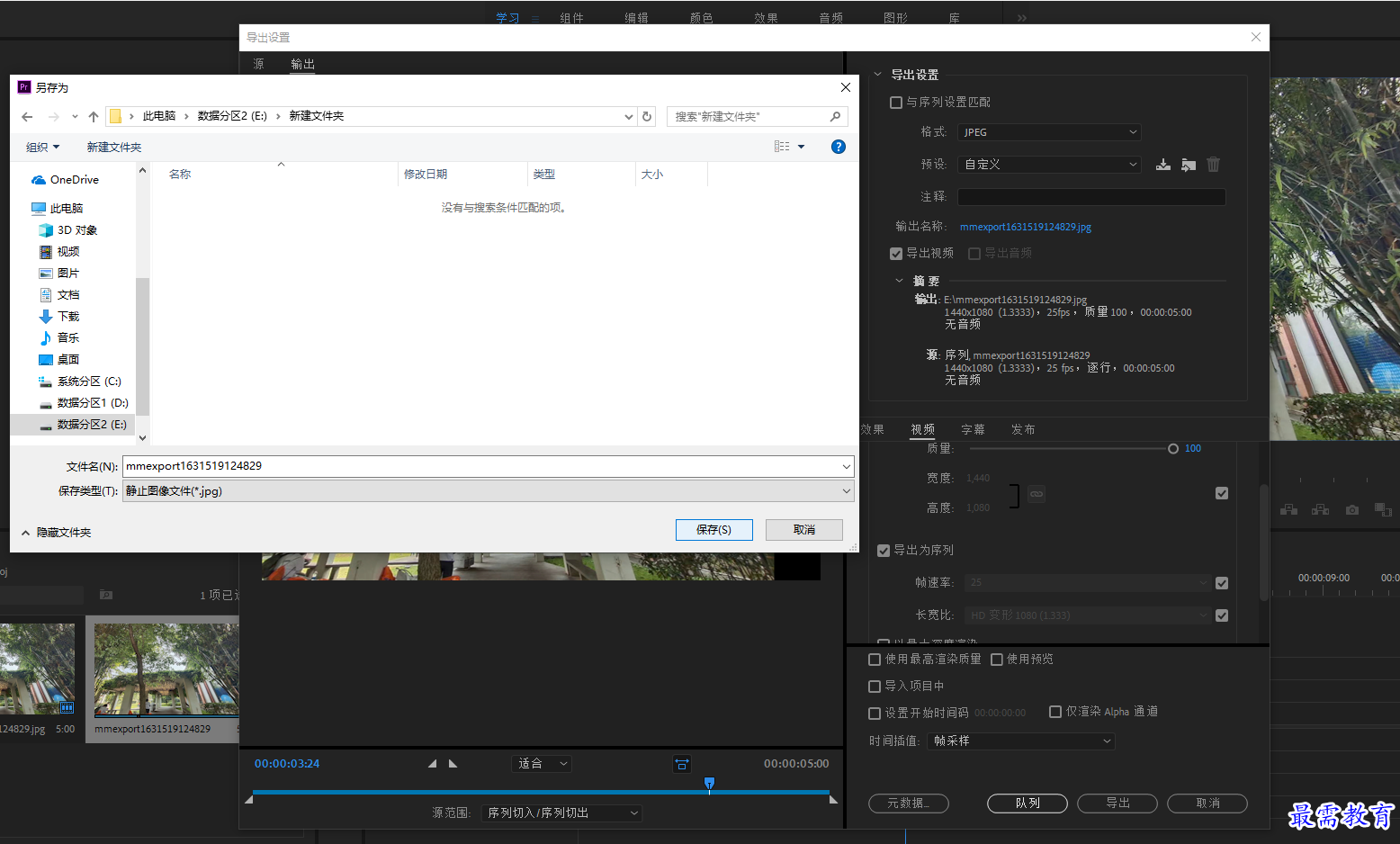This screenshot has width=1400, height=844.
Task: Click the 队列 button
Action: [1028, 804]
